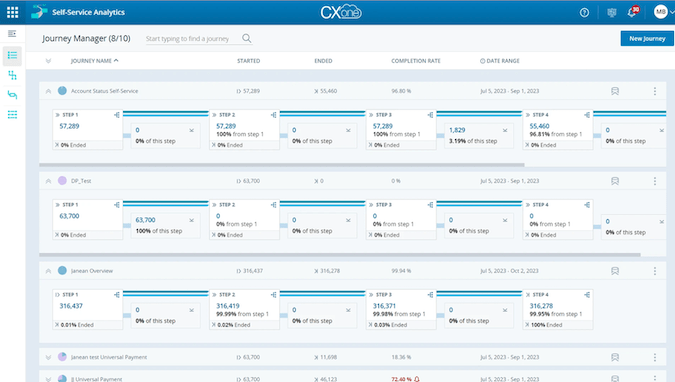Collapse the DP_Test journey row
The width and height of the screenshot is (675, 382).
tap(48, 181)
